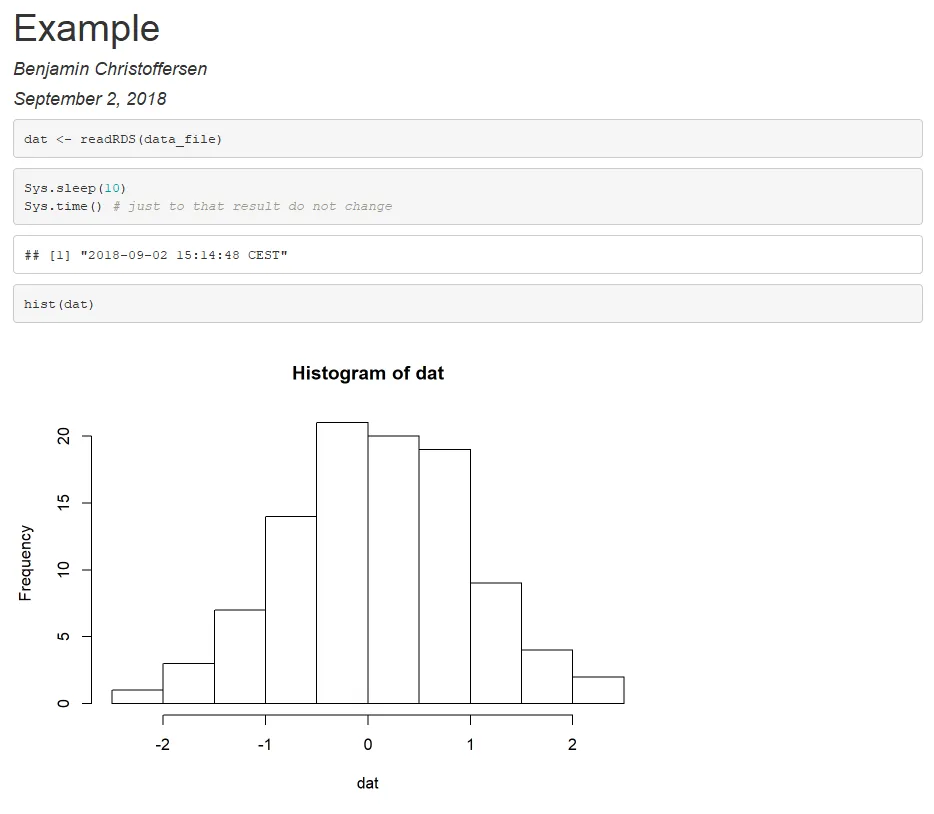Click the Sys.time() comment line
This screenshot has width=934, height=814.
(208, 206)
